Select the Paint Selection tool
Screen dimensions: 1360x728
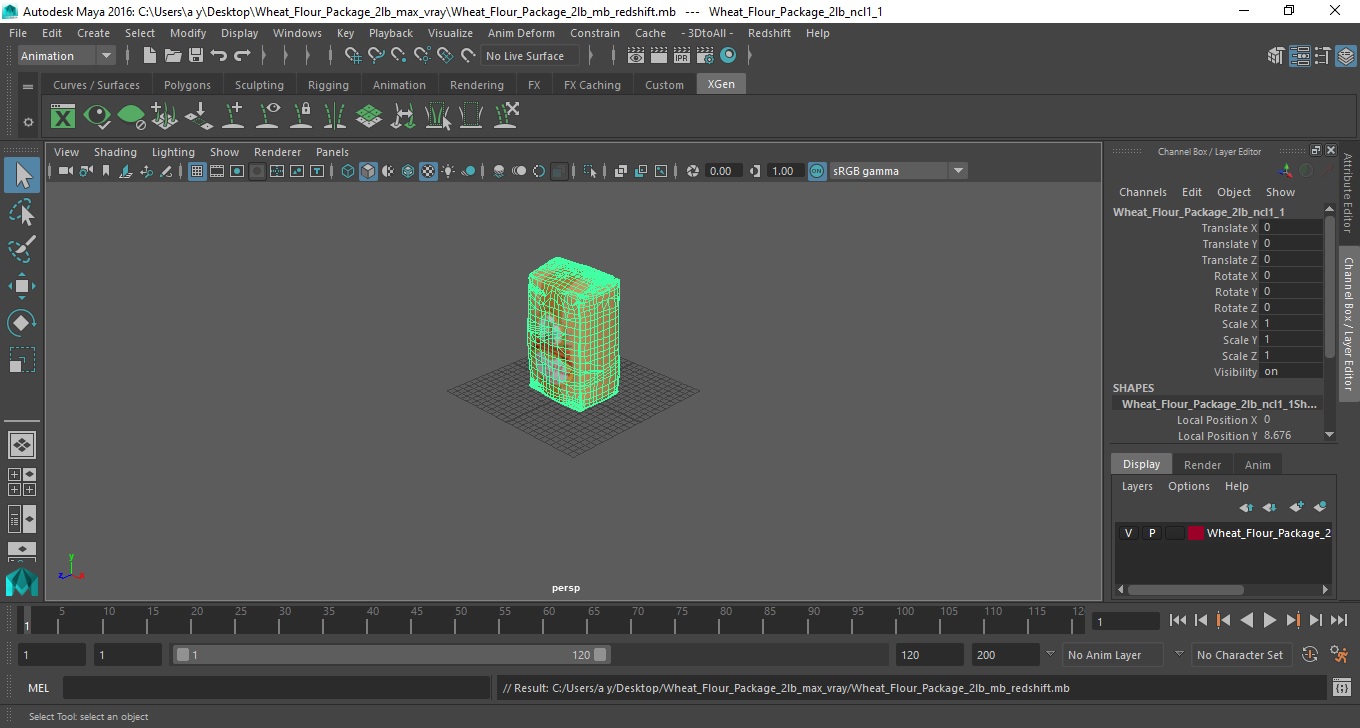[x=22, y=249]
